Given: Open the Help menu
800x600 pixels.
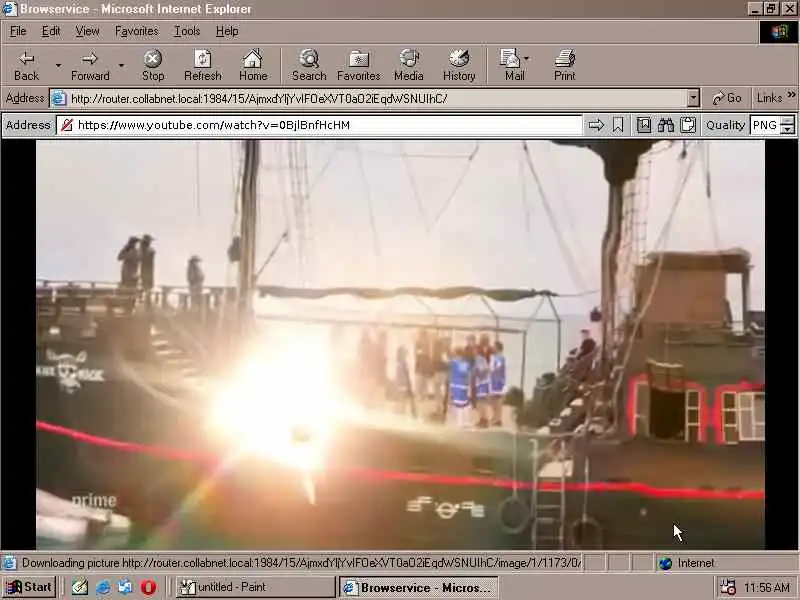Looking at the screenshot, I should 227,32.
